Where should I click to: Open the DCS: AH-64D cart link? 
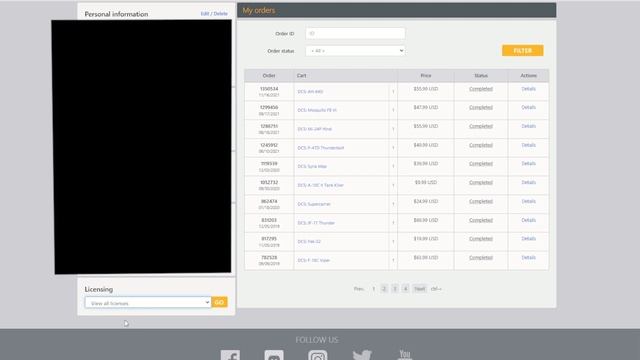click(310, 91)
